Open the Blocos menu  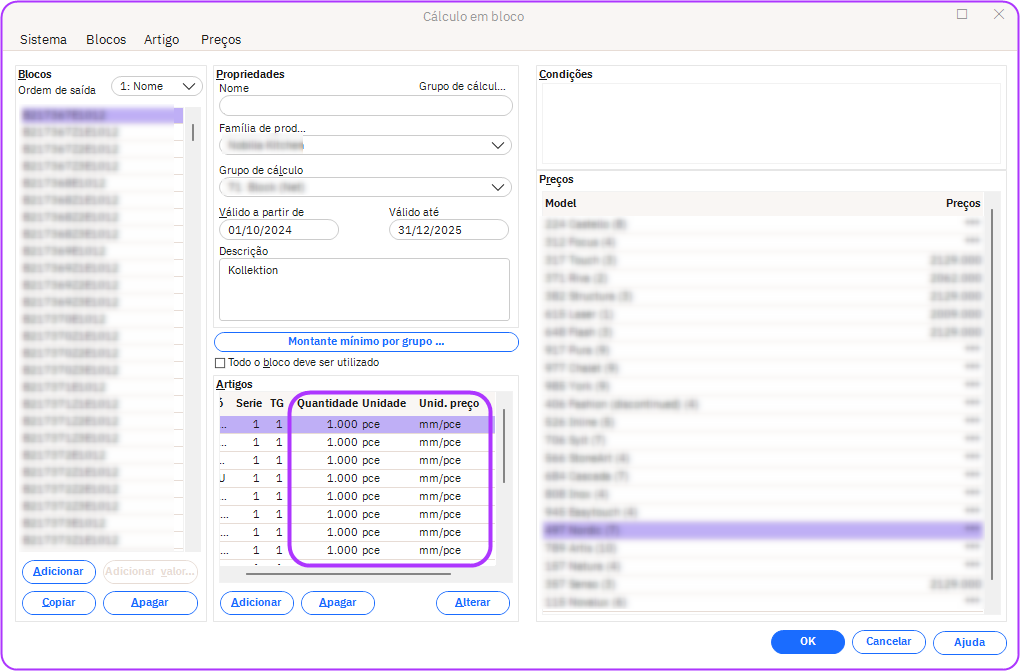(x=106, y=40)
